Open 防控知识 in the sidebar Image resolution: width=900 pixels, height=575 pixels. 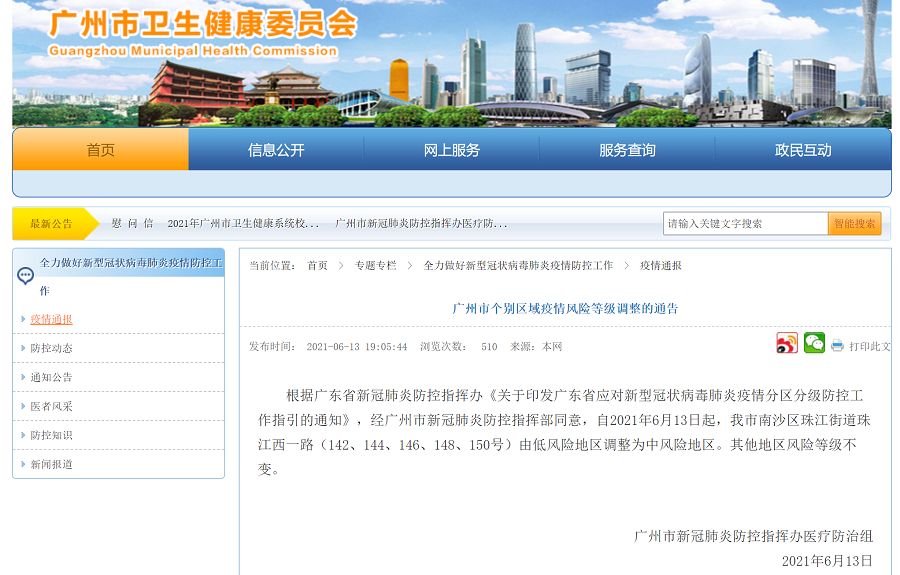click(x=51, y=435)
